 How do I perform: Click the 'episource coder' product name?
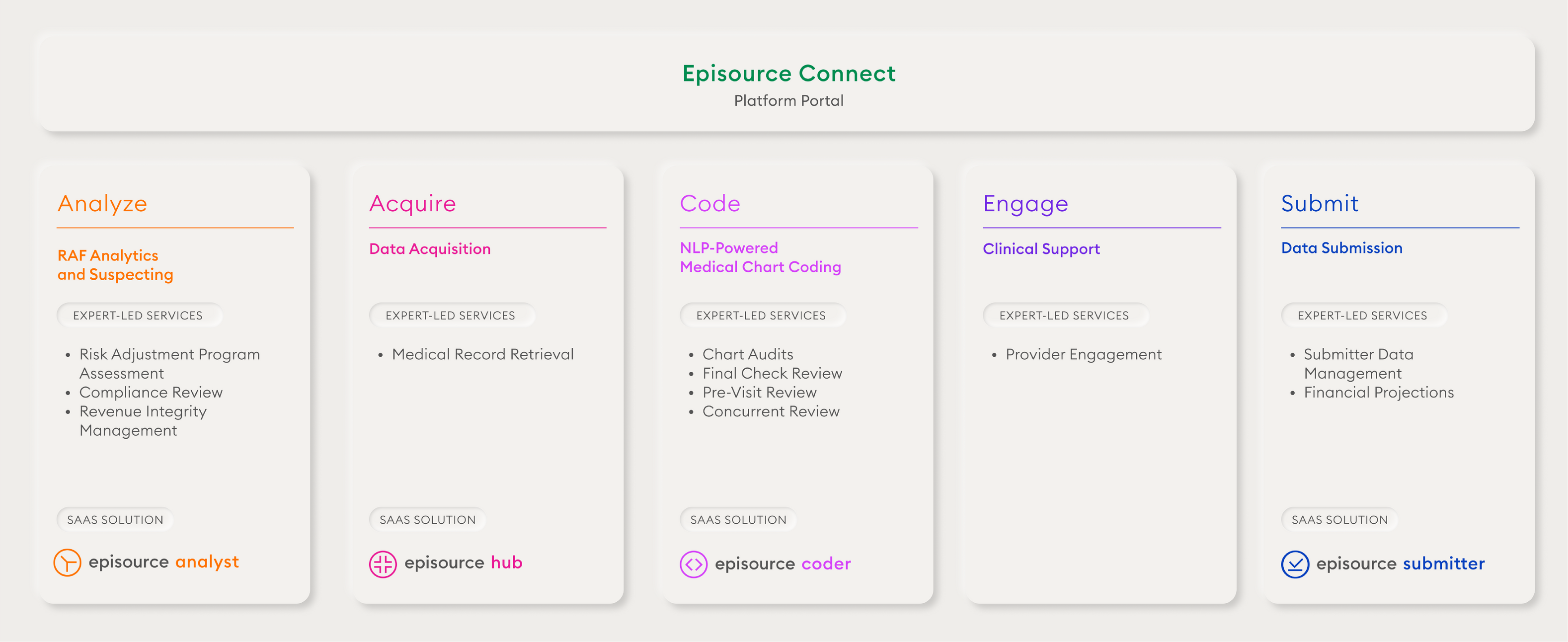click(783, 563)
